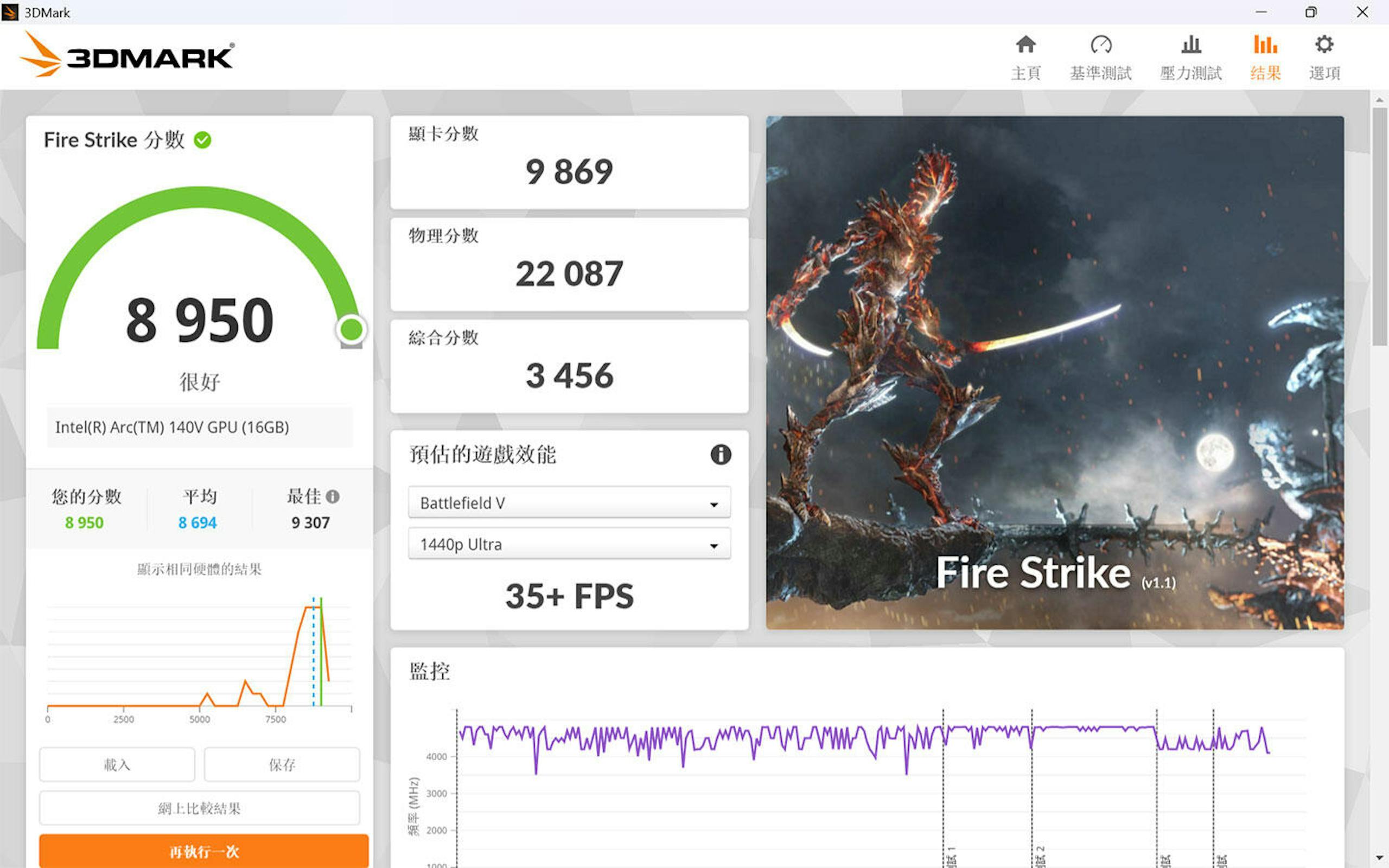Open the home (主頁) icon
The width and height of the screenshot is (1389, 868).
coord(1025,45)
